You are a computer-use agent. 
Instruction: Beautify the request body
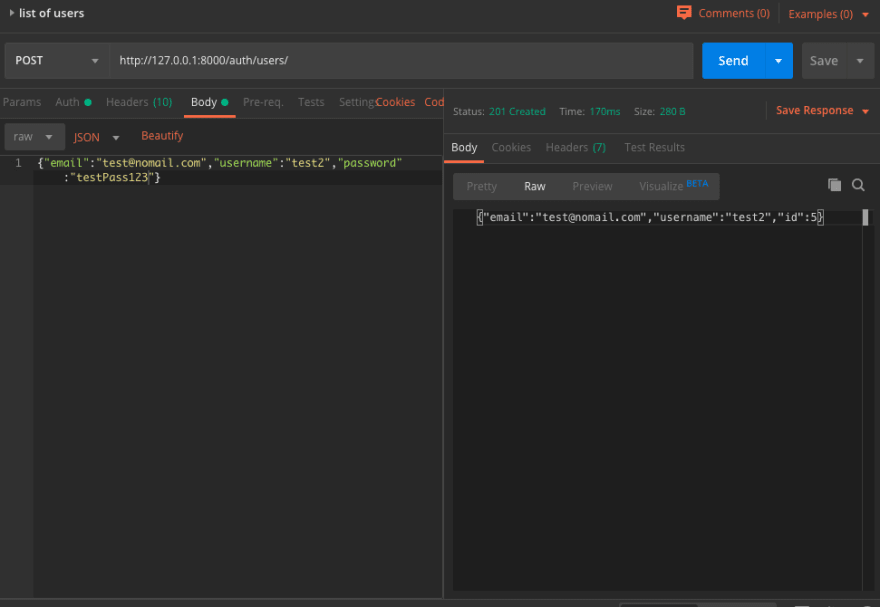point(162,136)
